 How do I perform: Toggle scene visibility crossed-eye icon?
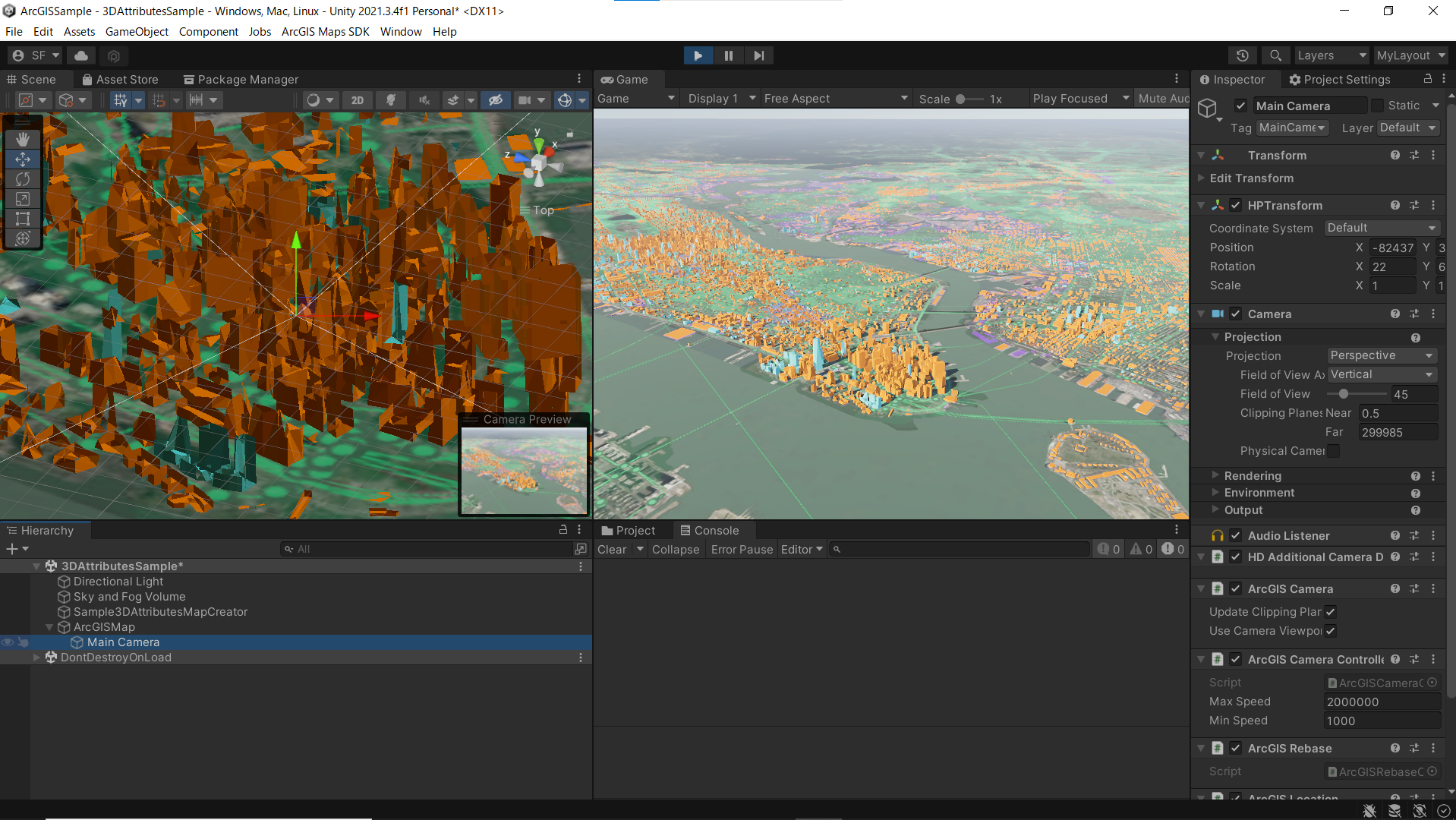[496, 99]
